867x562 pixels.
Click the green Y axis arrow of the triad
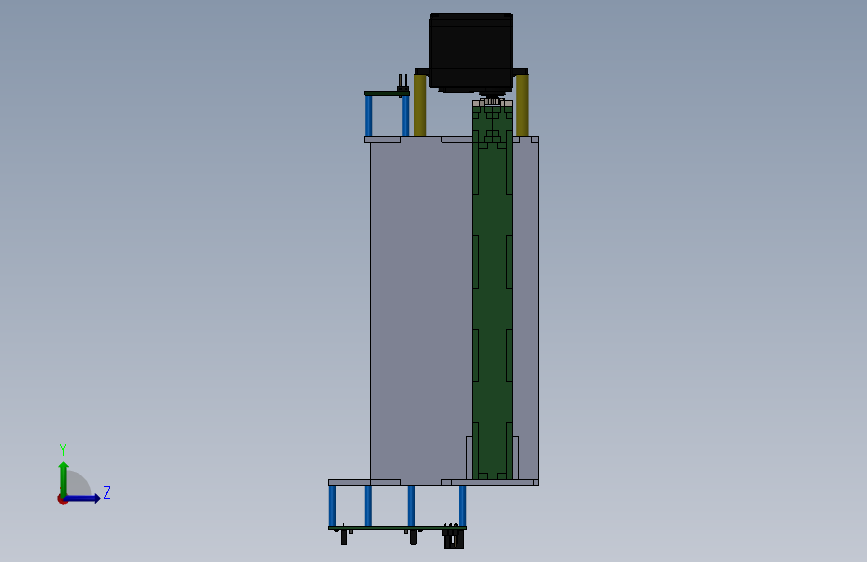64,478
